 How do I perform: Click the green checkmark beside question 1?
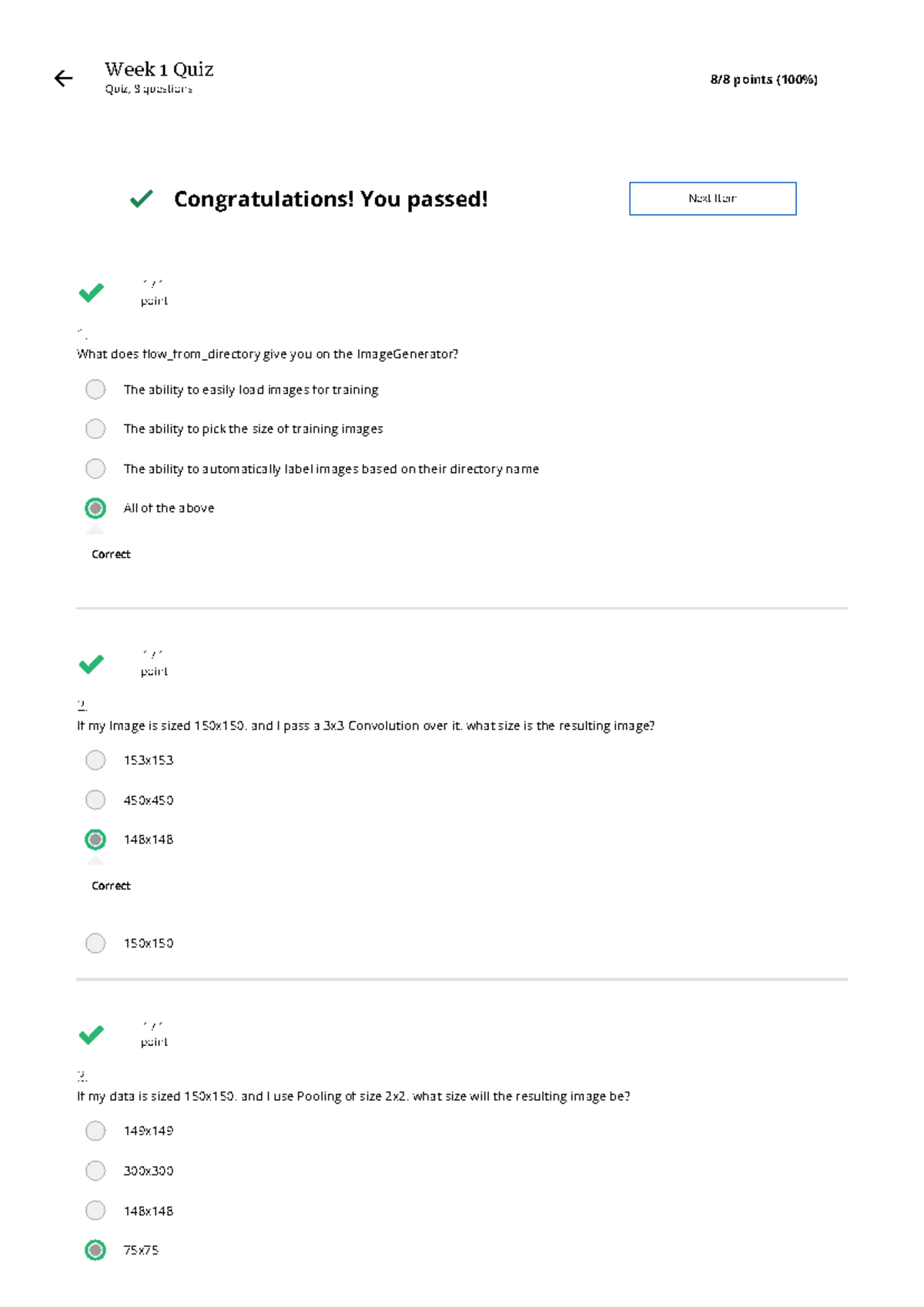pos(92,293)
